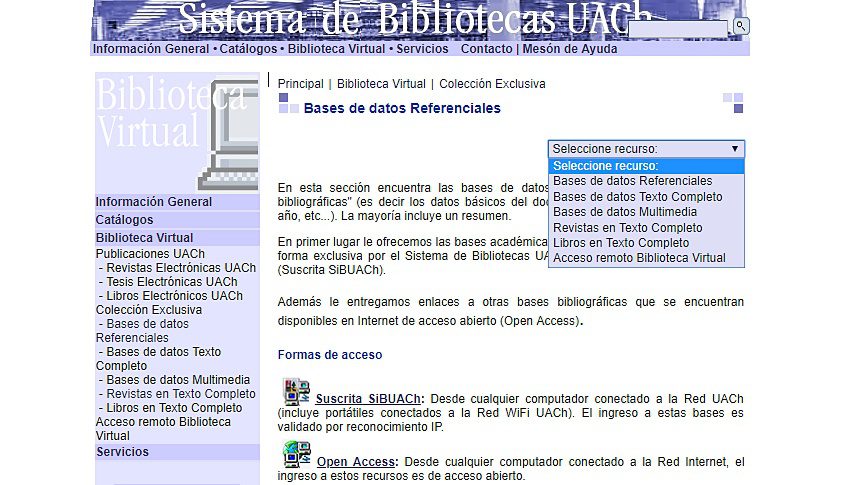Open sidebar 'Bases de datos Referenciales' link
863x485 pixels.
143,331
